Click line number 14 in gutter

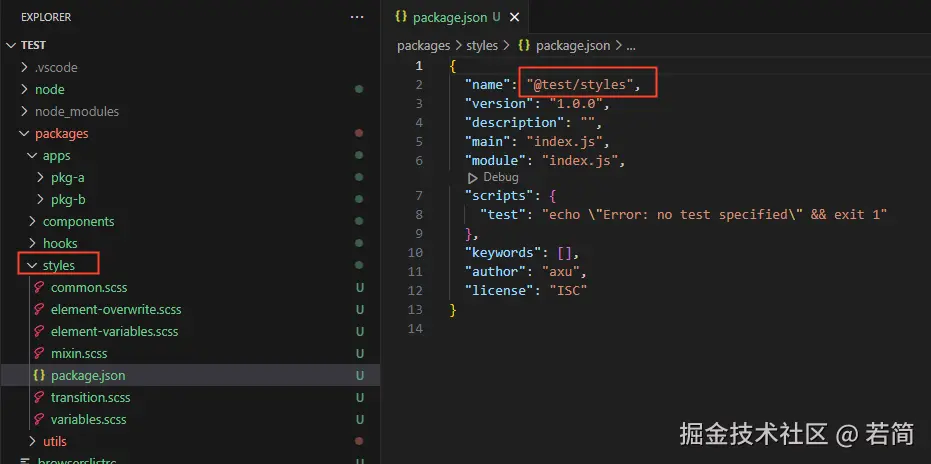[x=416, y=329]
